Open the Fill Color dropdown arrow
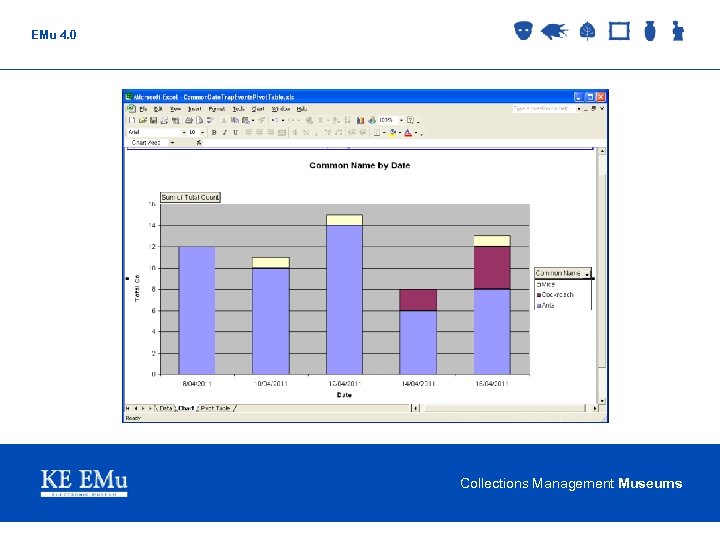 point(399,133)
